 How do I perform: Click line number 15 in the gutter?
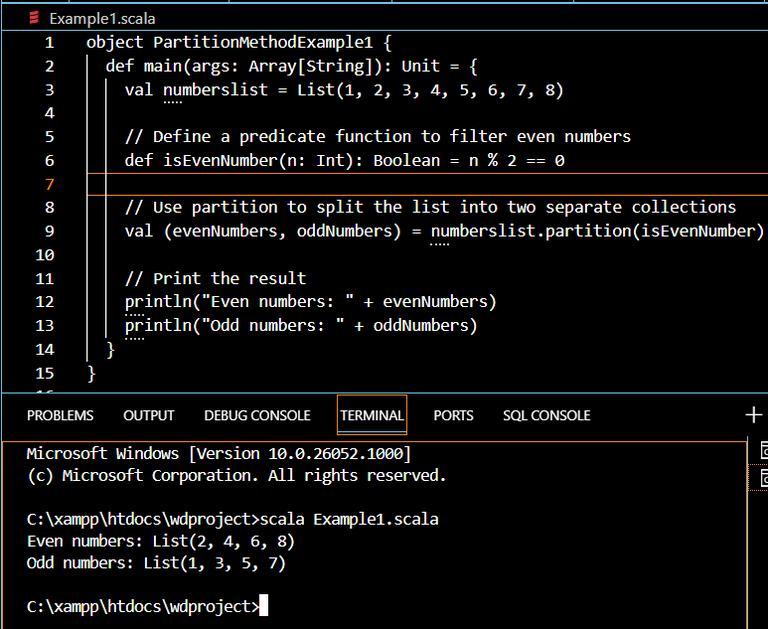(x=45, y=373)
